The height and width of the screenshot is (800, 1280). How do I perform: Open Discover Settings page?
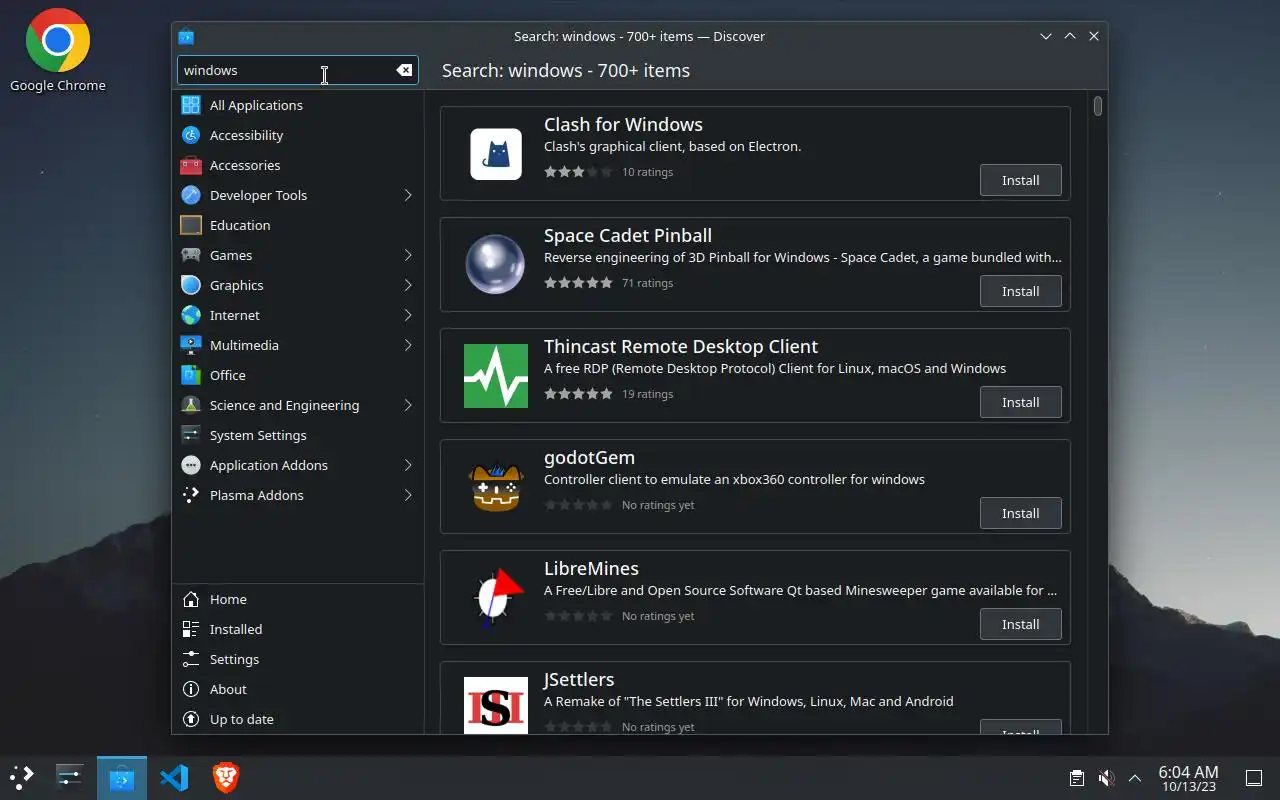tap(298, 659)
